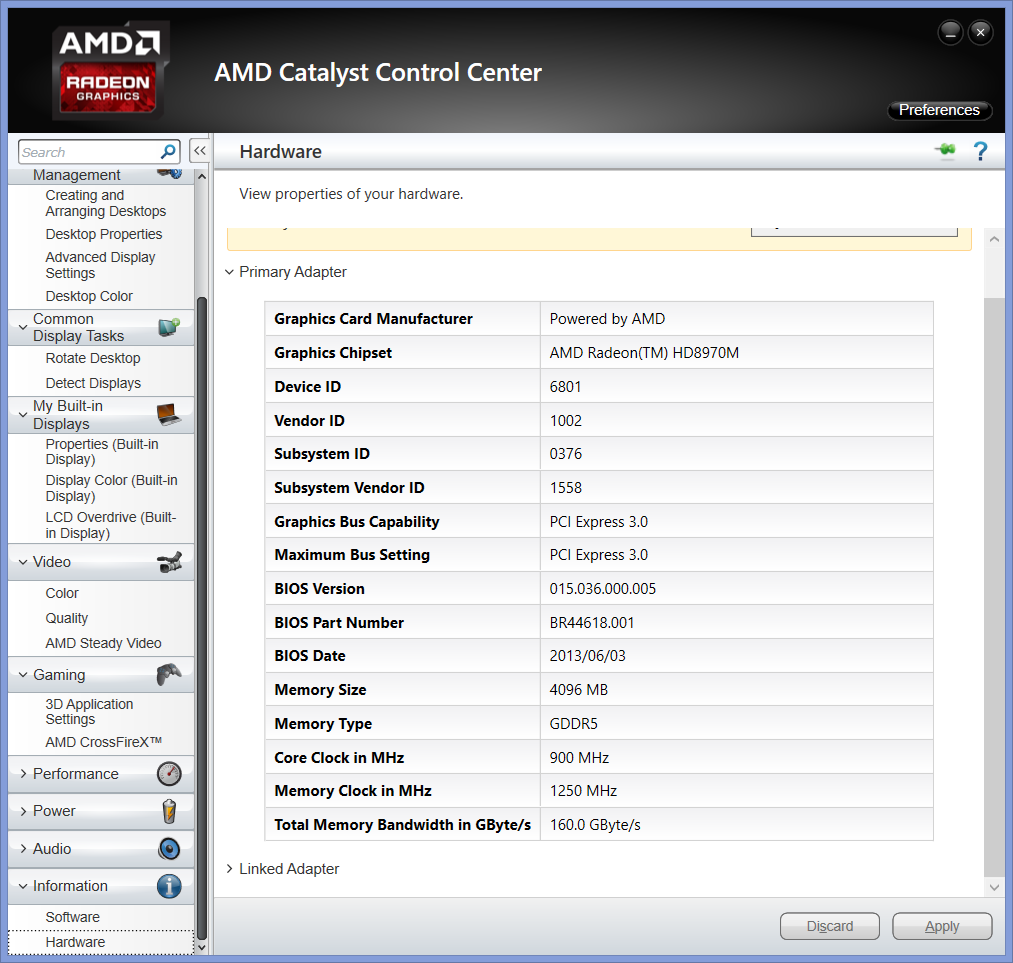
Task: Click the My Built-in Displays laptop icon
Action: (169, 414)
